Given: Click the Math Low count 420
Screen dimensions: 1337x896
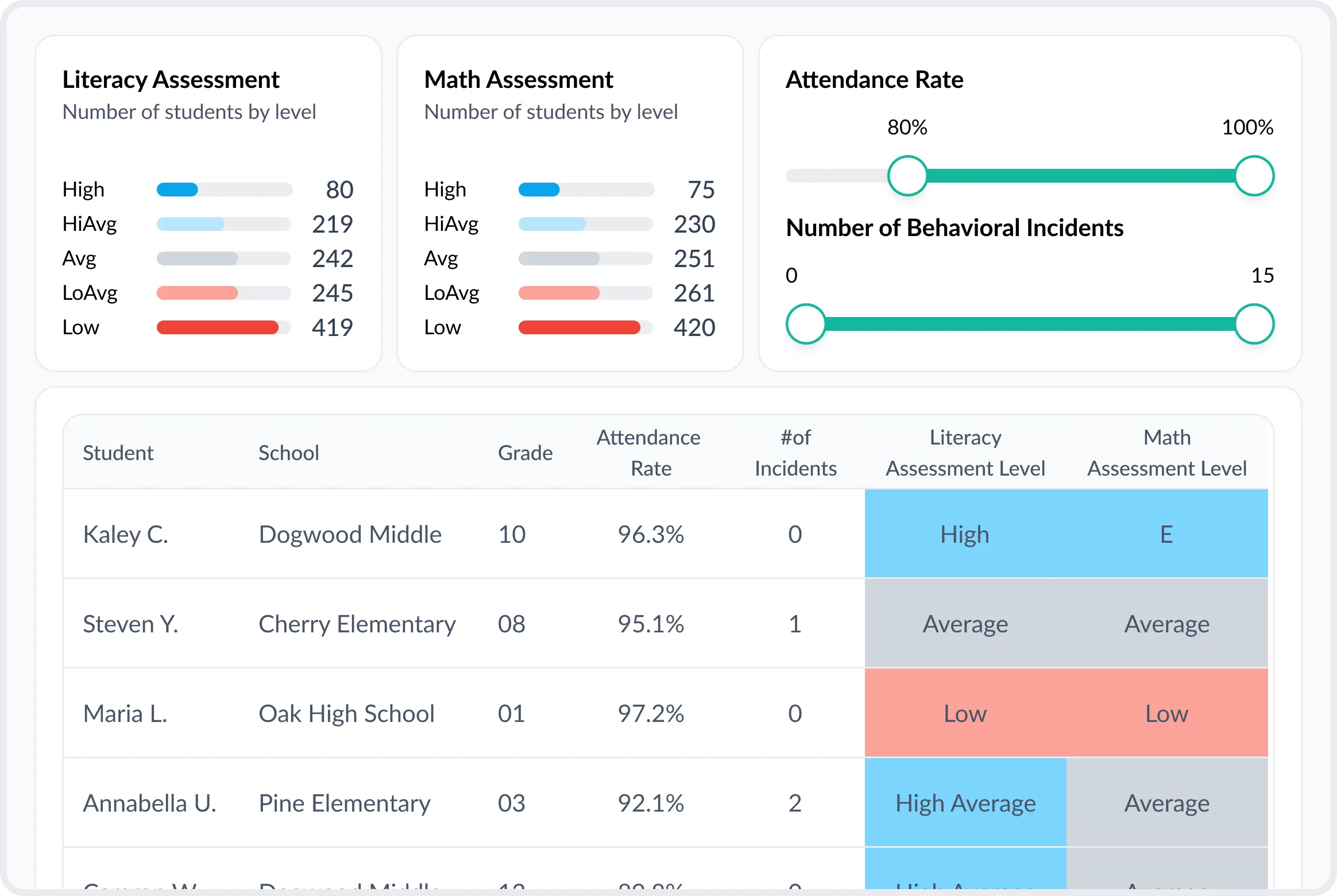Looking at the screenshot, I should click(x=694, y=327).
